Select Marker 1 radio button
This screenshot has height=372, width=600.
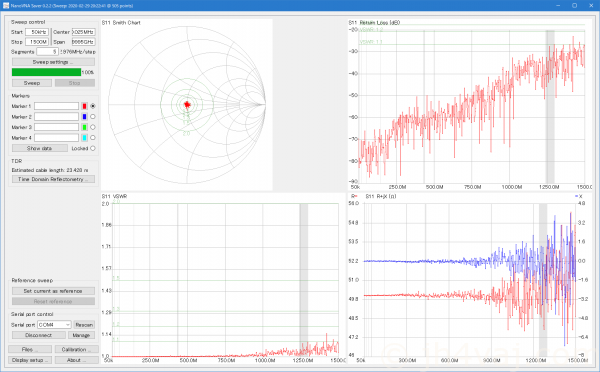pos(93,106)
